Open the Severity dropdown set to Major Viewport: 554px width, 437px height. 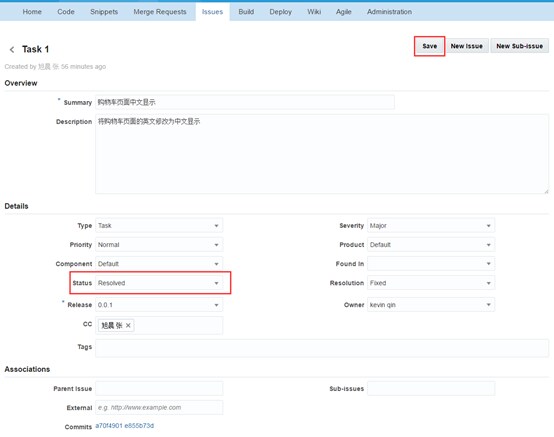click(x=431, y=225)
